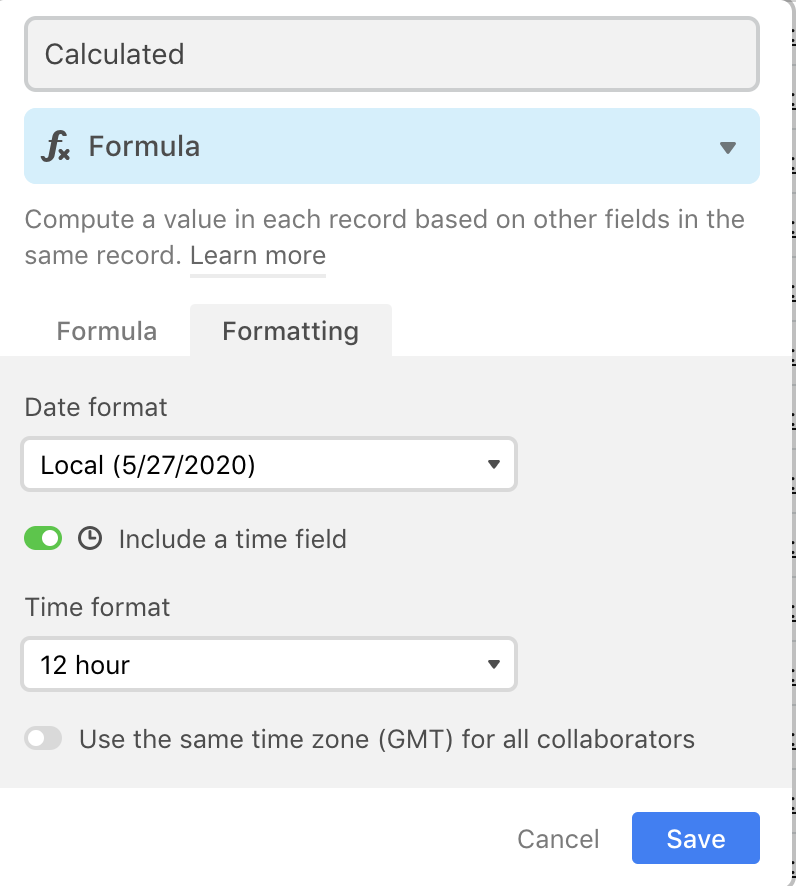This screenshot has width=796, height=886.
Task: Click the Formula field type label
Action: (x=144, y=146)
